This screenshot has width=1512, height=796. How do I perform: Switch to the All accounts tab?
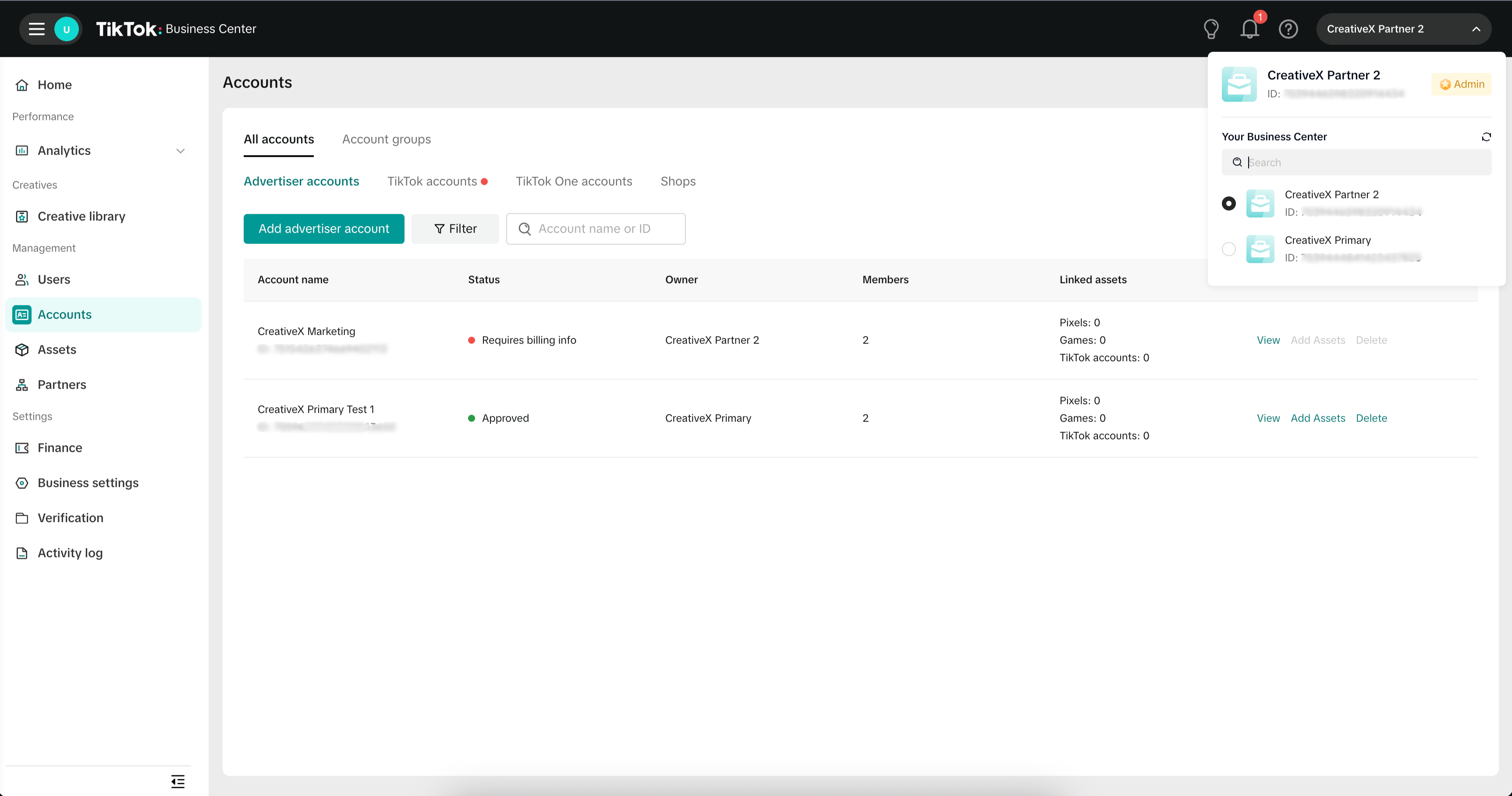tap(279, 139)
